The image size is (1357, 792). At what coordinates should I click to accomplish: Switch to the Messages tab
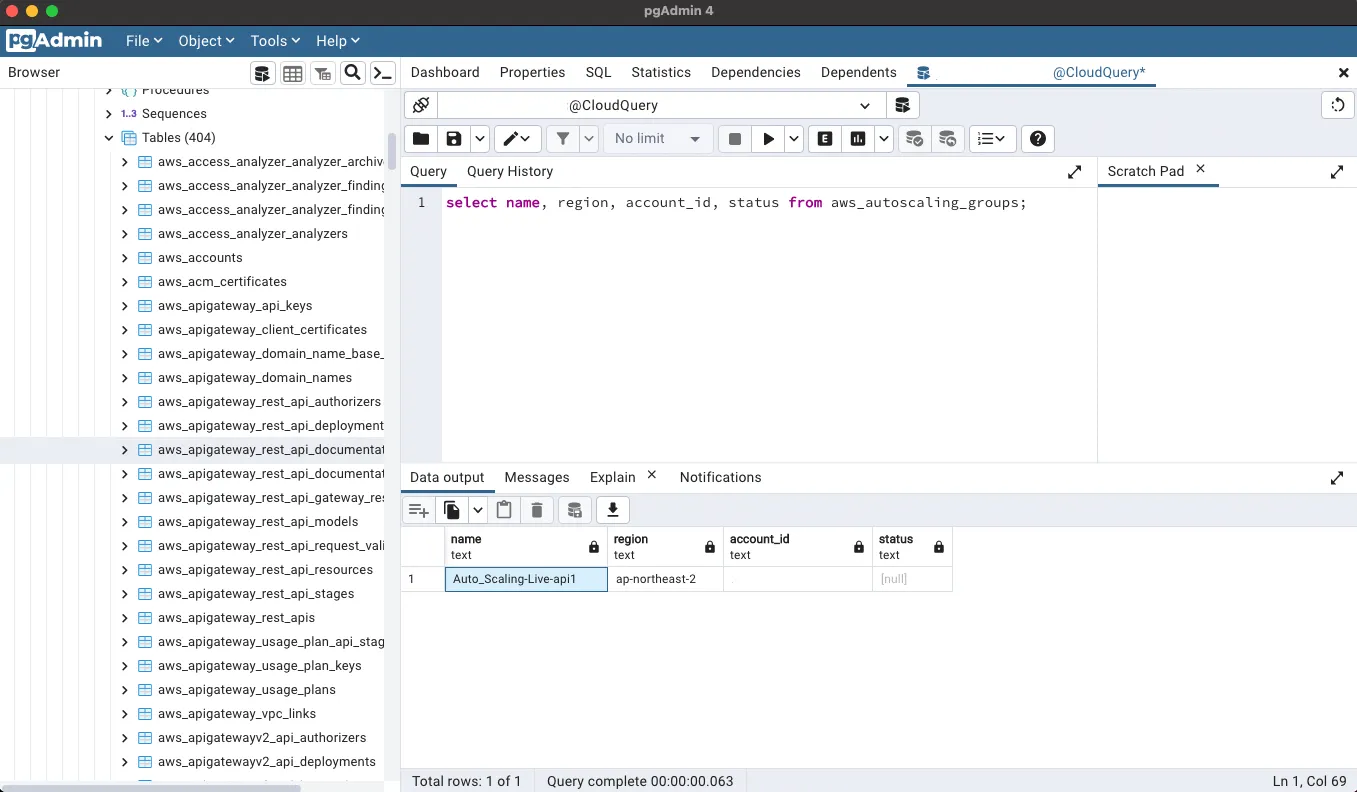tap(537, 477)
